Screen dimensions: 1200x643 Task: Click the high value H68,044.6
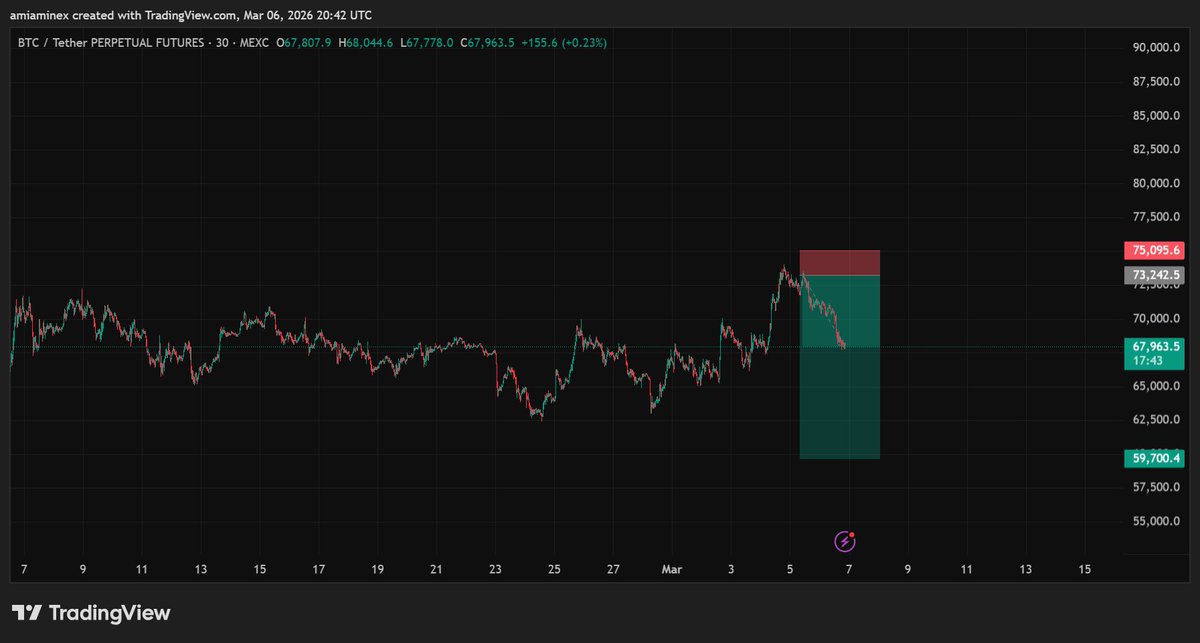click(x=367, y=43)
